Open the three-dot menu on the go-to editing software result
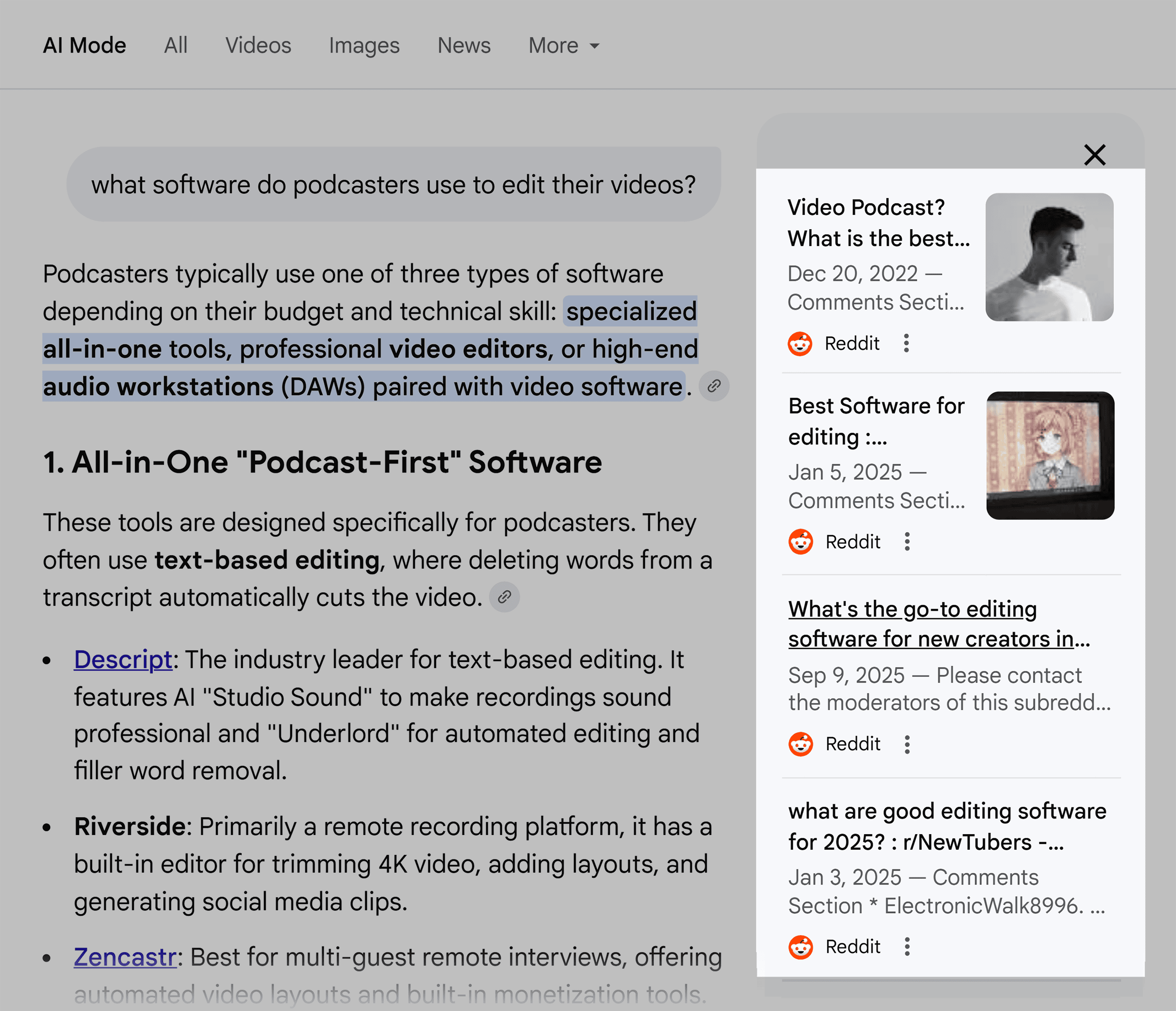 [x=907, y=744]
